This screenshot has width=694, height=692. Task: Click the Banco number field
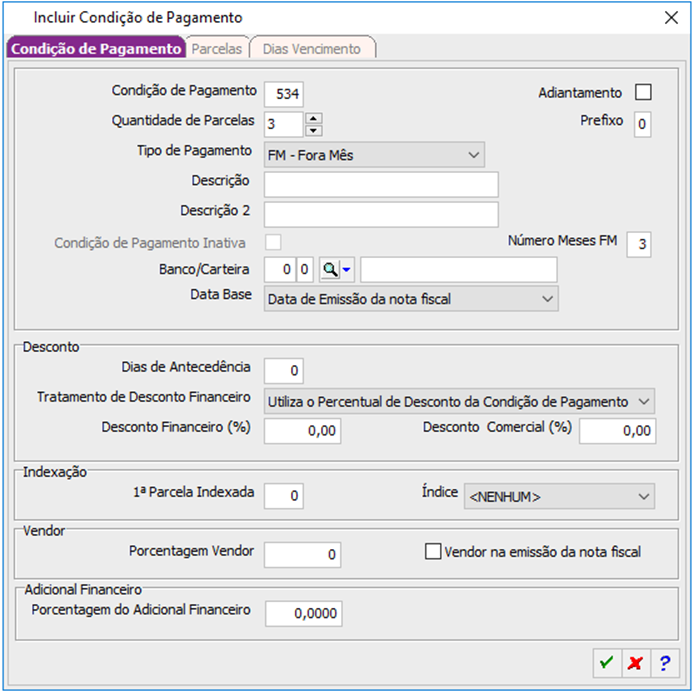(x=280, y=269)
